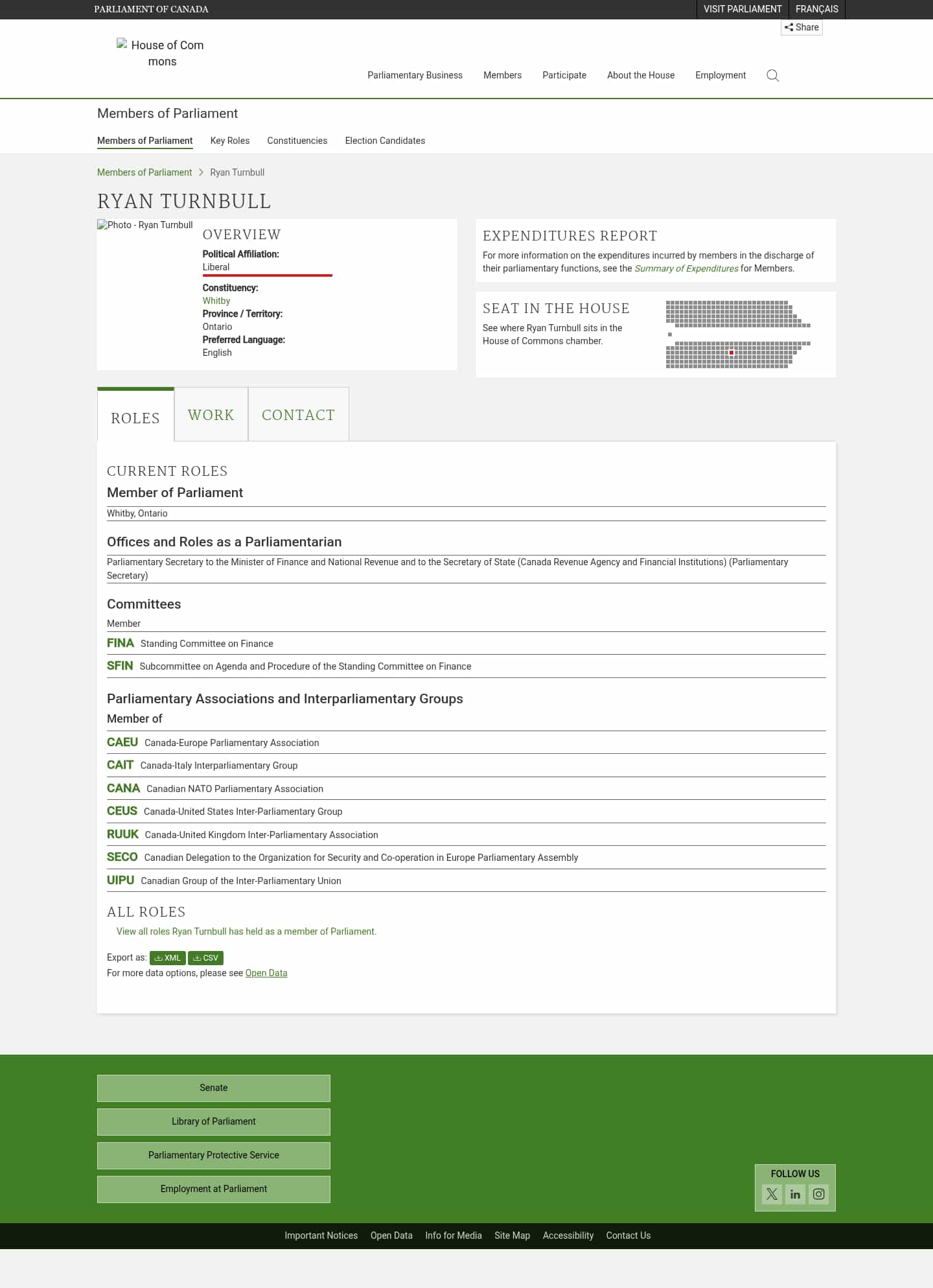Click the Employment at Parliament button
933x1288 pixels.
(214, 1189)
